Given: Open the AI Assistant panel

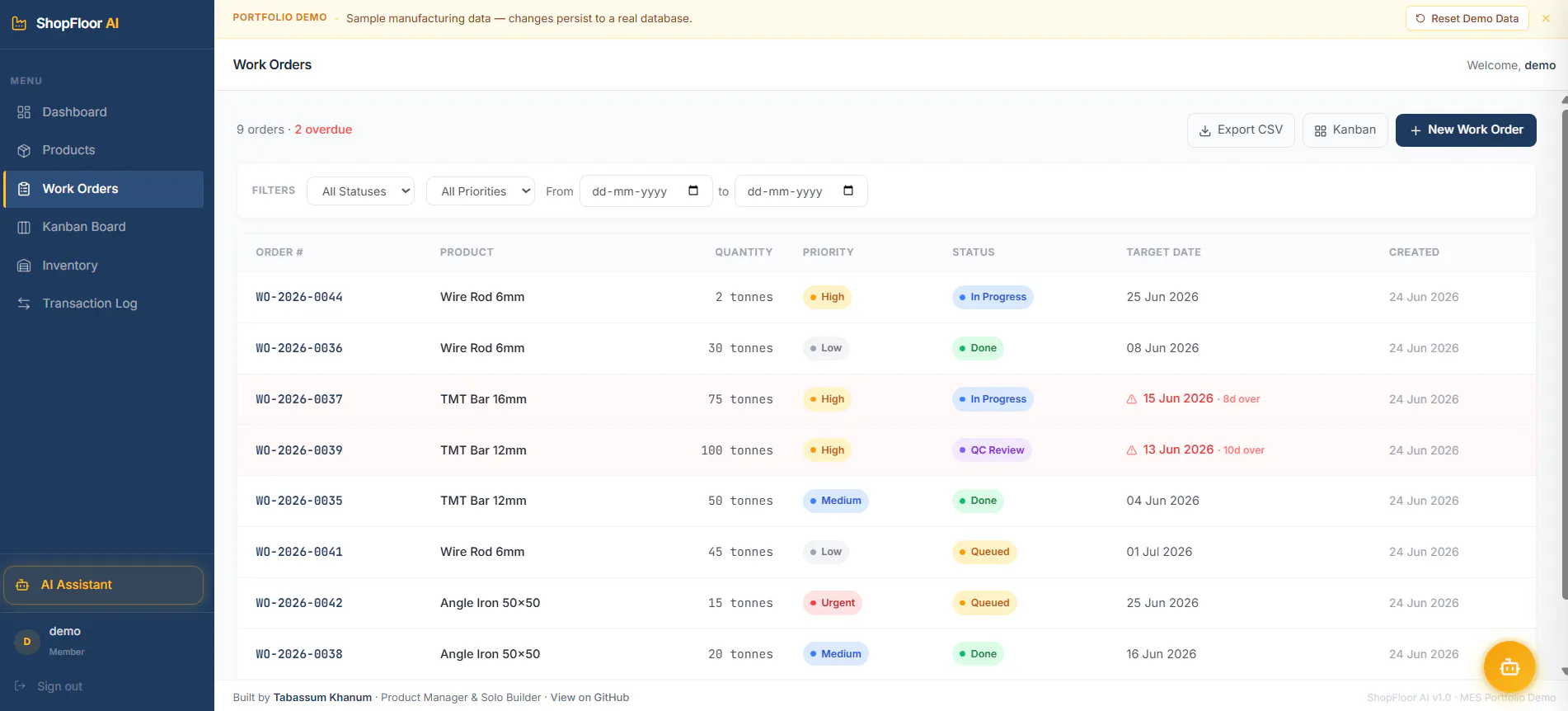Looking at the screenshot, I should point(104,585).
